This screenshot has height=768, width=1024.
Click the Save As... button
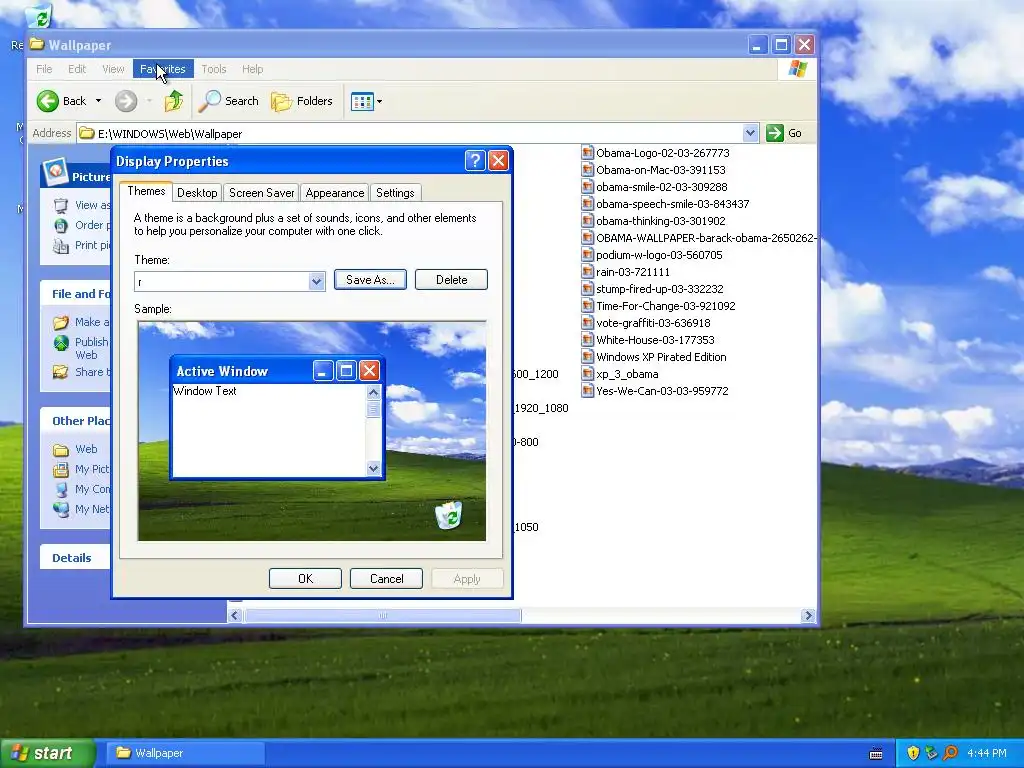point(370,280)
